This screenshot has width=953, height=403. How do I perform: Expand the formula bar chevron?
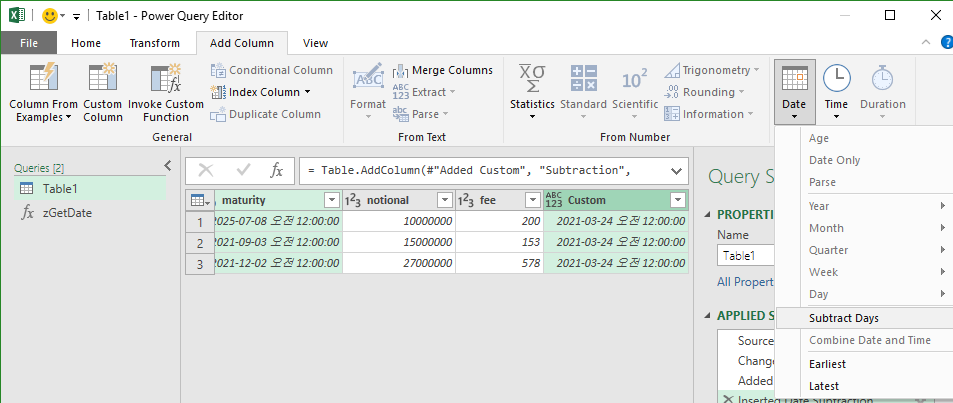pyautogui.click(x=676, y=171)
